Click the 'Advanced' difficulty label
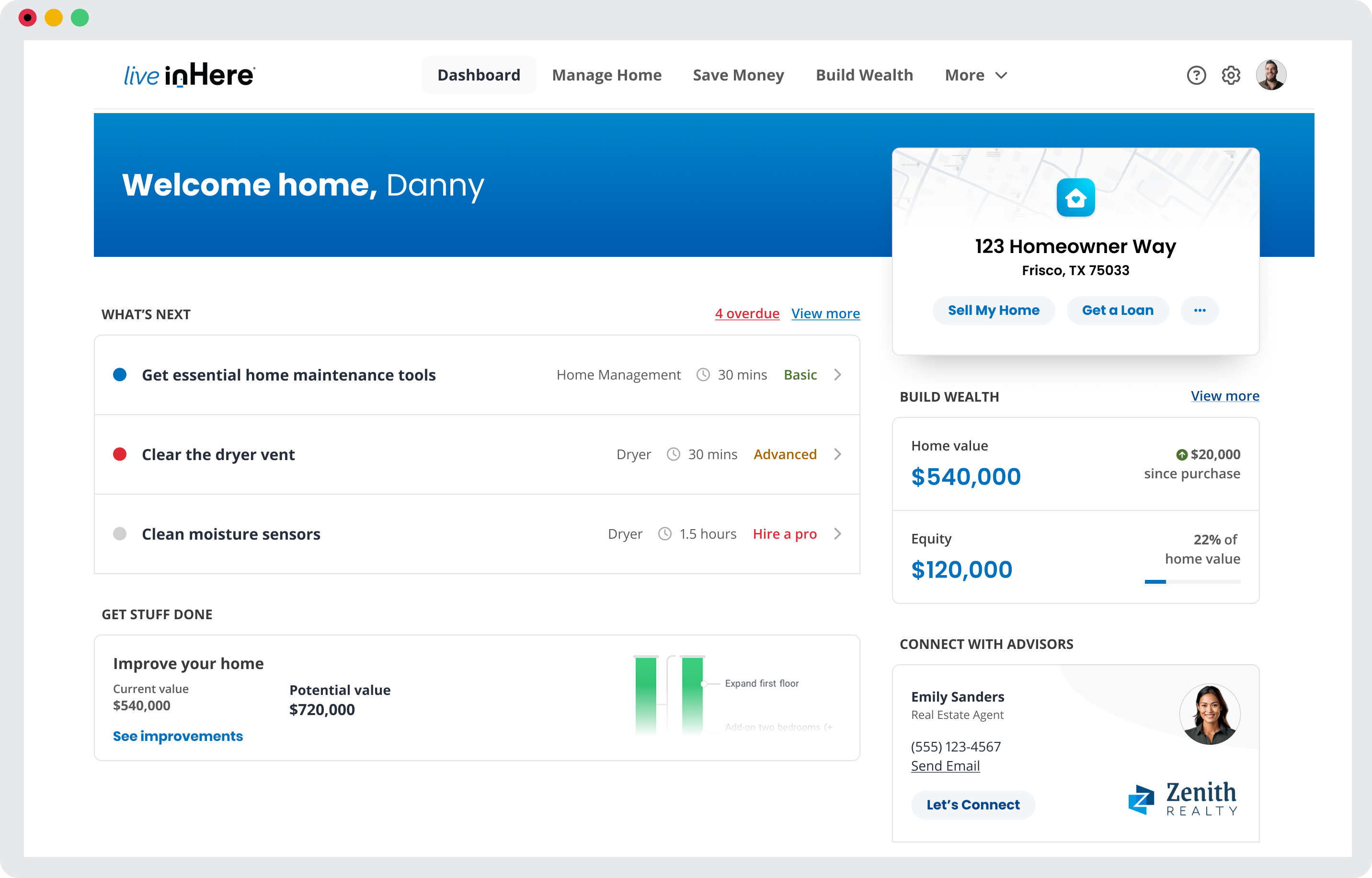Image resolution: width=1372 pixels, height=878 pixels. (x=785, y=454)
